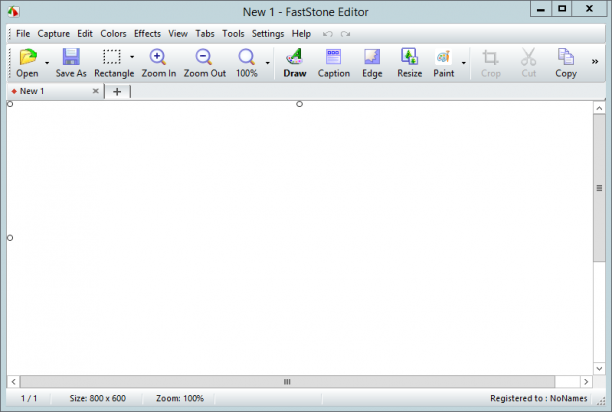Screen dimensions: 612x412
Task: Click the horizontal scrollbar left arrow
Action: click(13, 382)
